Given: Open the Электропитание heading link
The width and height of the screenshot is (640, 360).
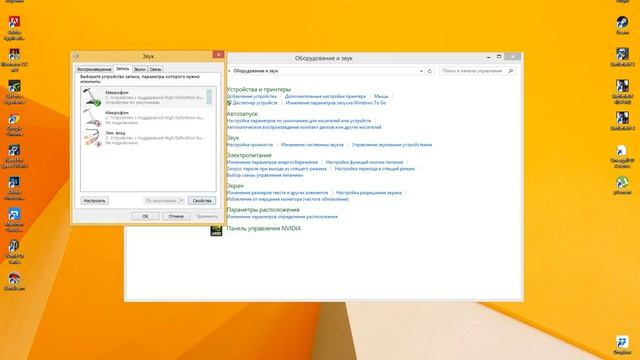Looking at the screenshot, I should [x=249, y=156].
